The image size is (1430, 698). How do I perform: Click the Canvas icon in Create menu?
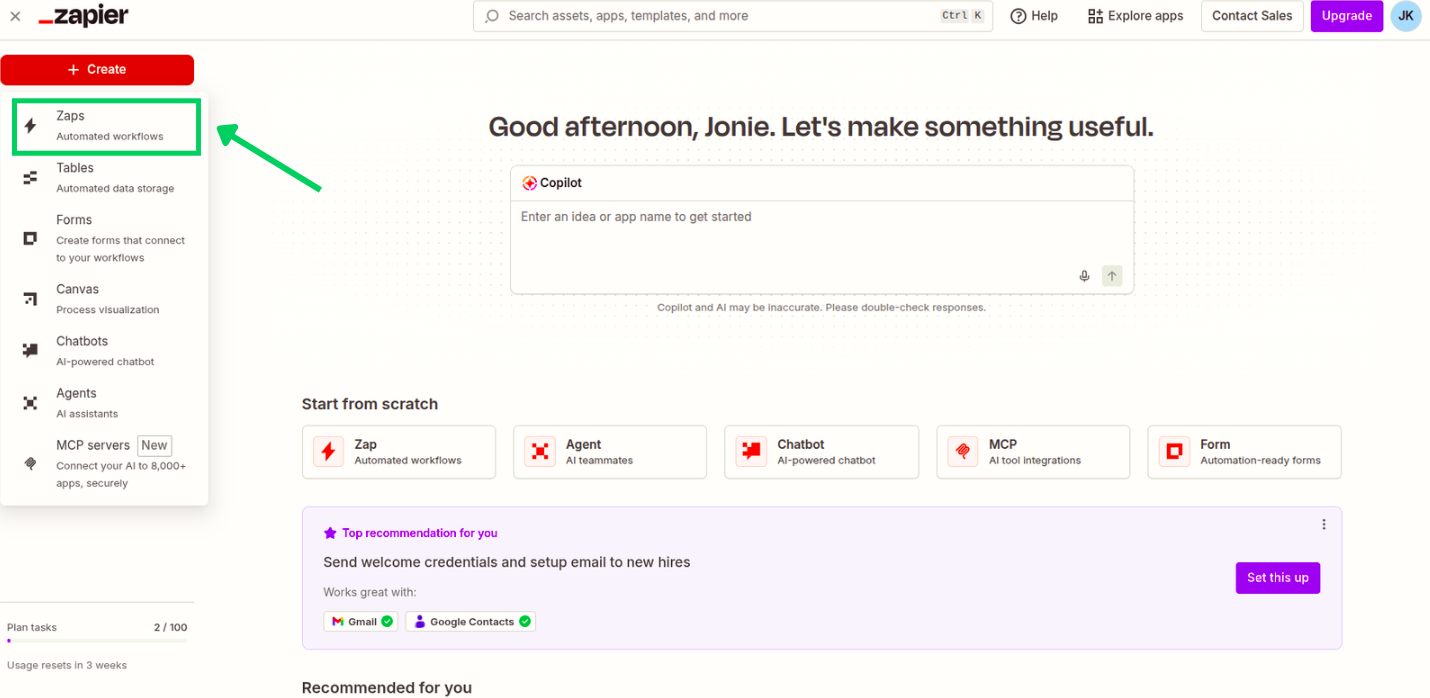(x=30, y=299)
